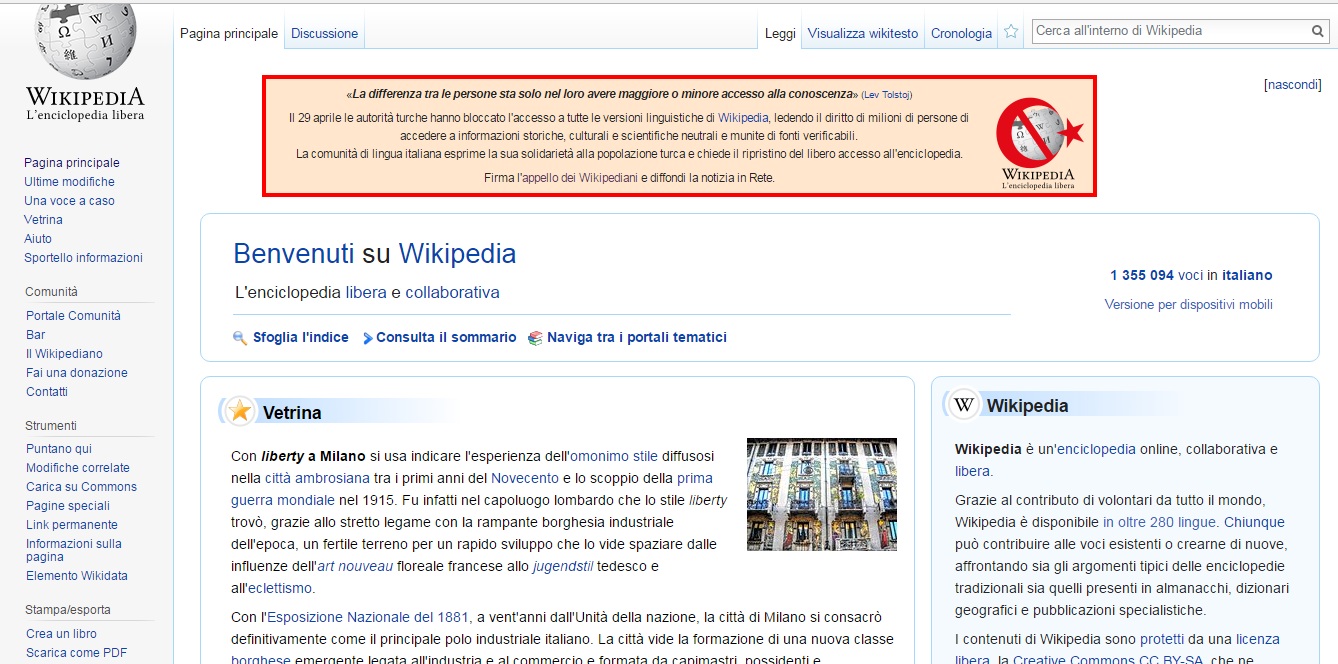Click the Sfoglia l'indice magnifier icon
This screenshot has width=1338, height=664.
point(240,338)
